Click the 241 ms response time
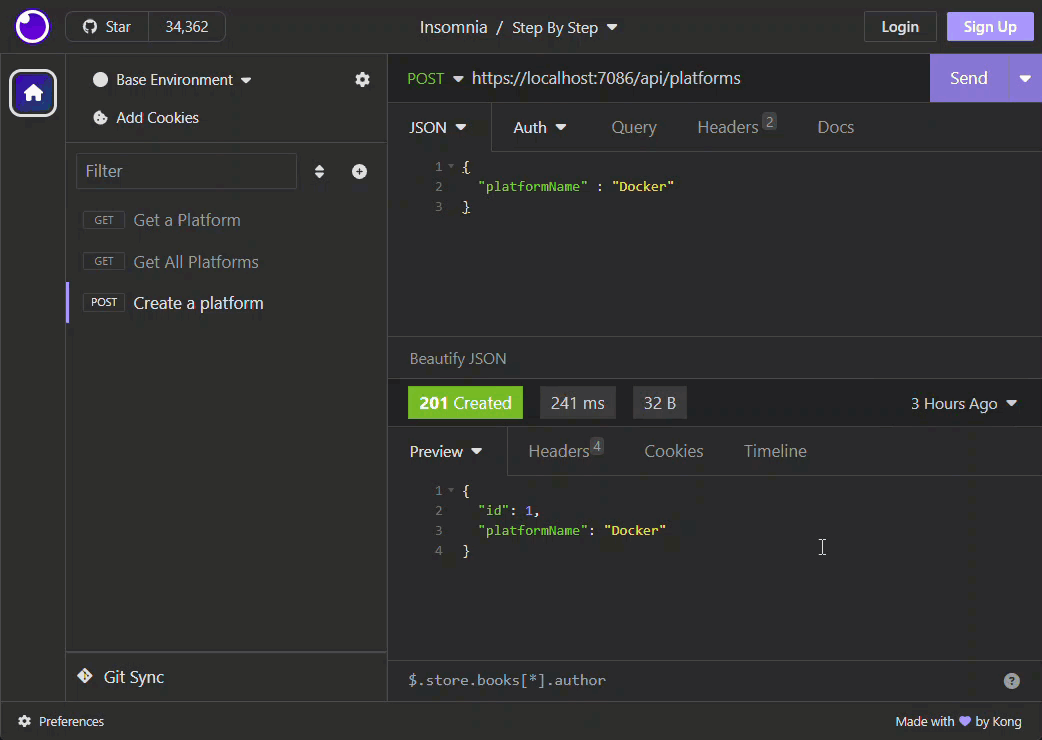Screen dimensions: 1042x740 click(x=577, y=403)
